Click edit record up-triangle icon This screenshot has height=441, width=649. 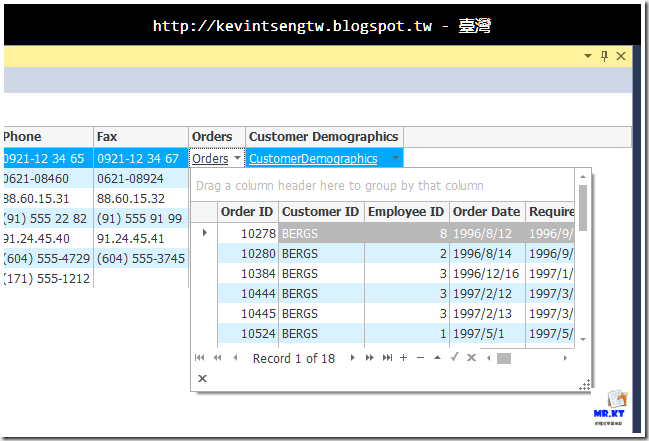[x=437, y=358]
